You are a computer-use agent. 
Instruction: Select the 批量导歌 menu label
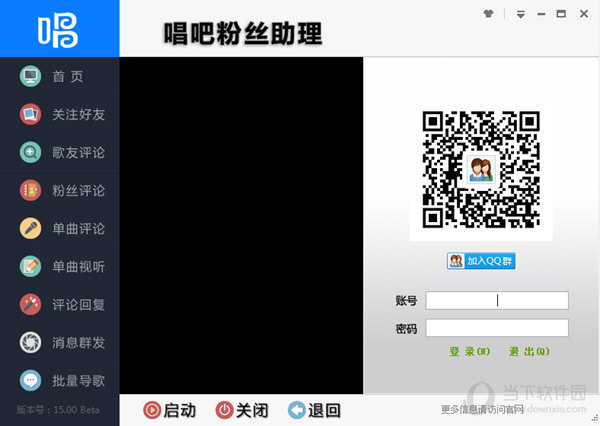(78, 380)
